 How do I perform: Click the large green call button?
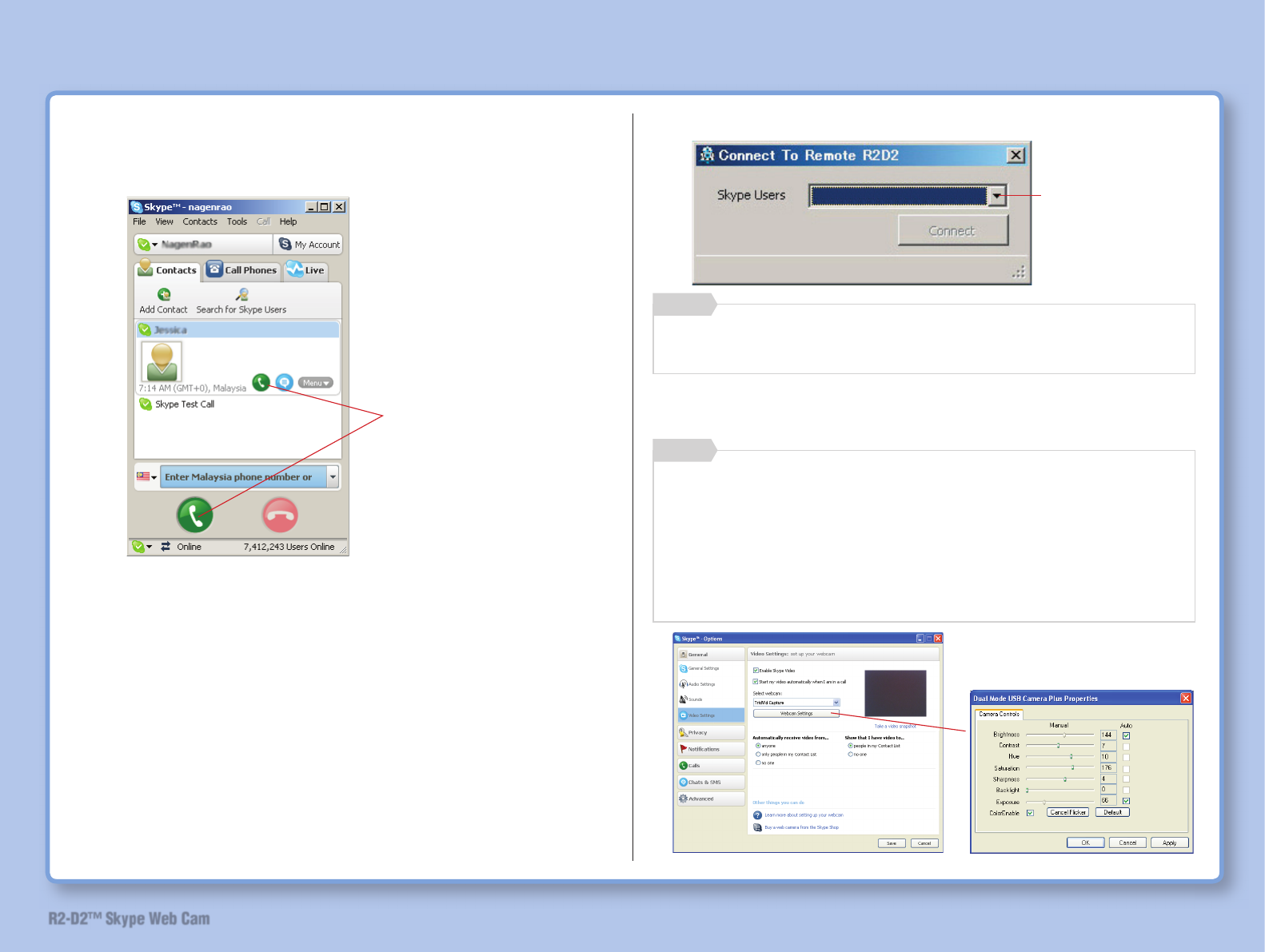pyautogui.click(x=195, y=515)
